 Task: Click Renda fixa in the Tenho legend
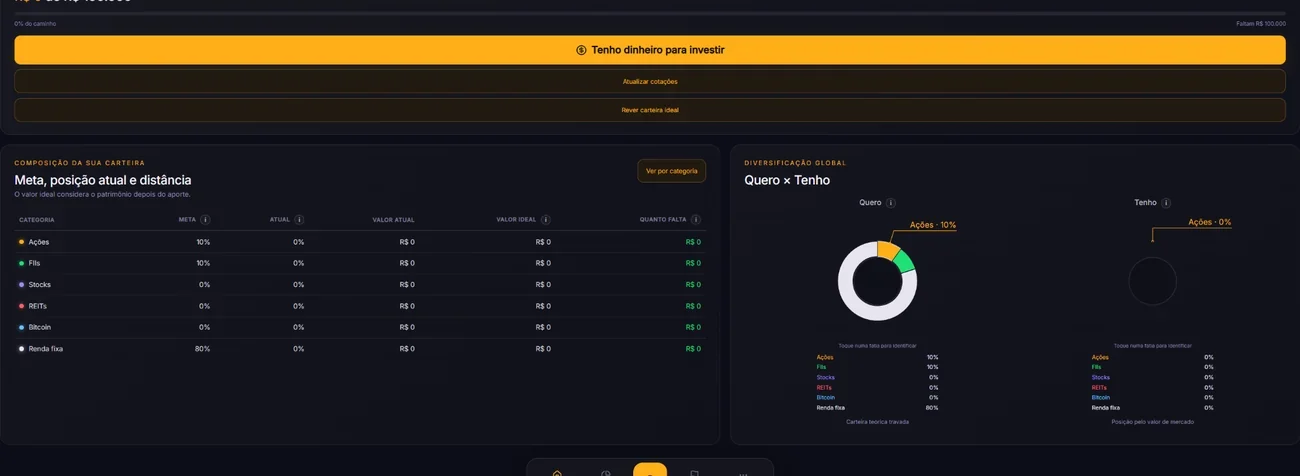coord(1106,408)
